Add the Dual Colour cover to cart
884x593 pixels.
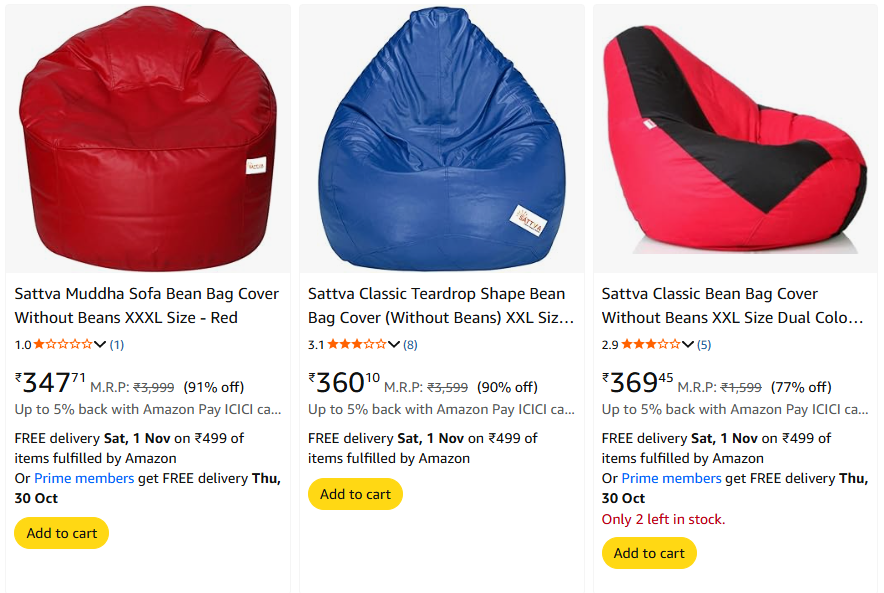point(649,553)
